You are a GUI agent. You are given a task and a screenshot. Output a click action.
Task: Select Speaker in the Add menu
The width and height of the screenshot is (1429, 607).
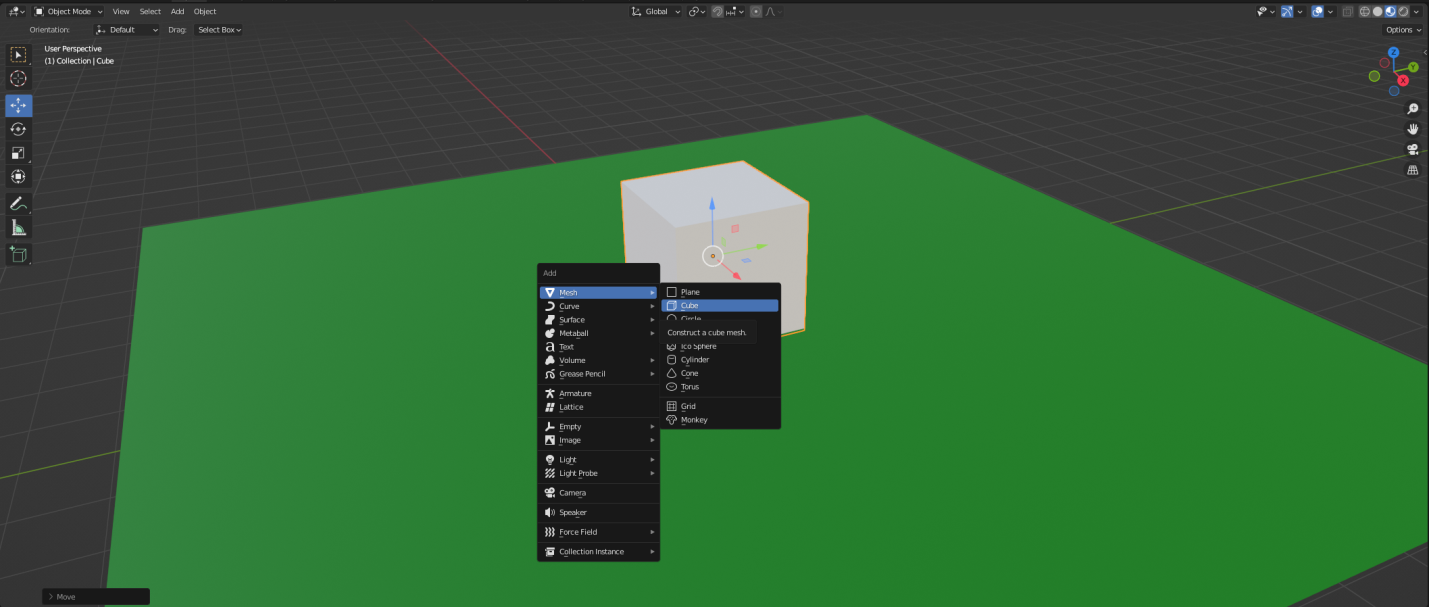tap(599, 513)
